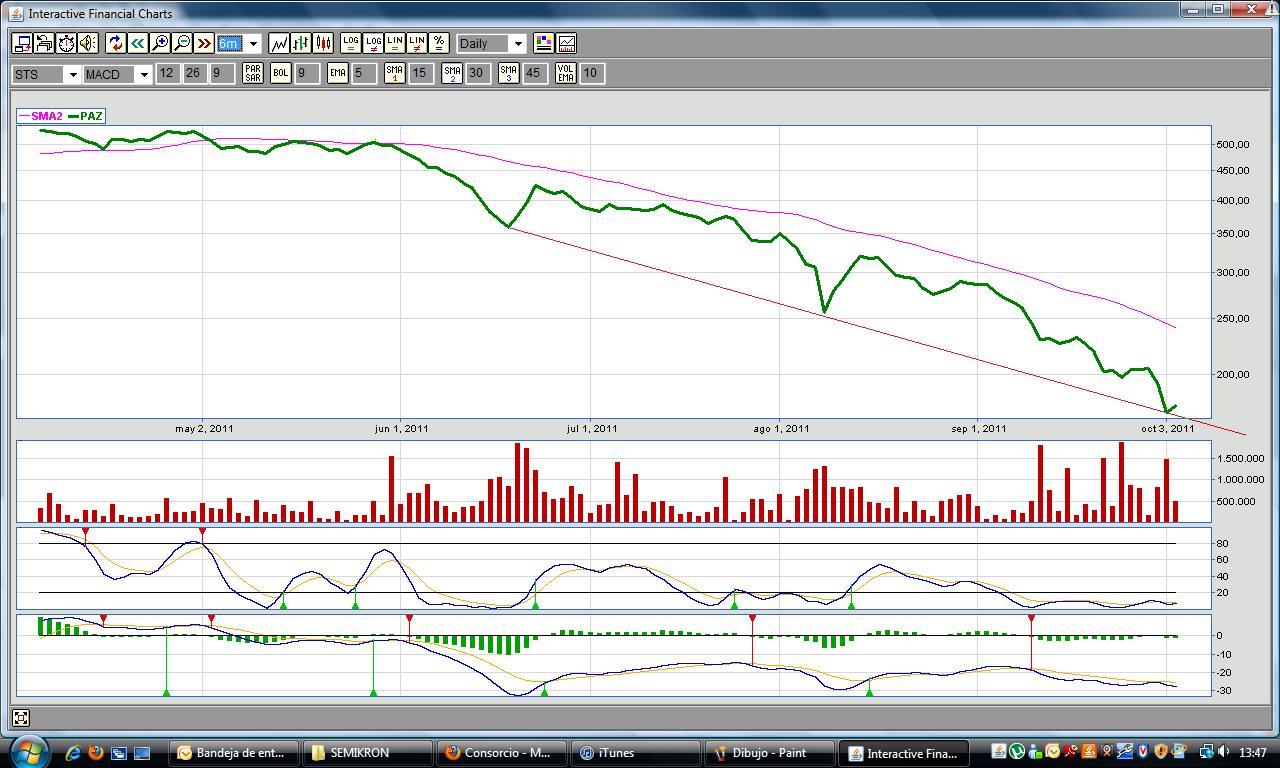Open the MACD indicator dropdown
Screen dimensions: 1280x768
point(144,74)
